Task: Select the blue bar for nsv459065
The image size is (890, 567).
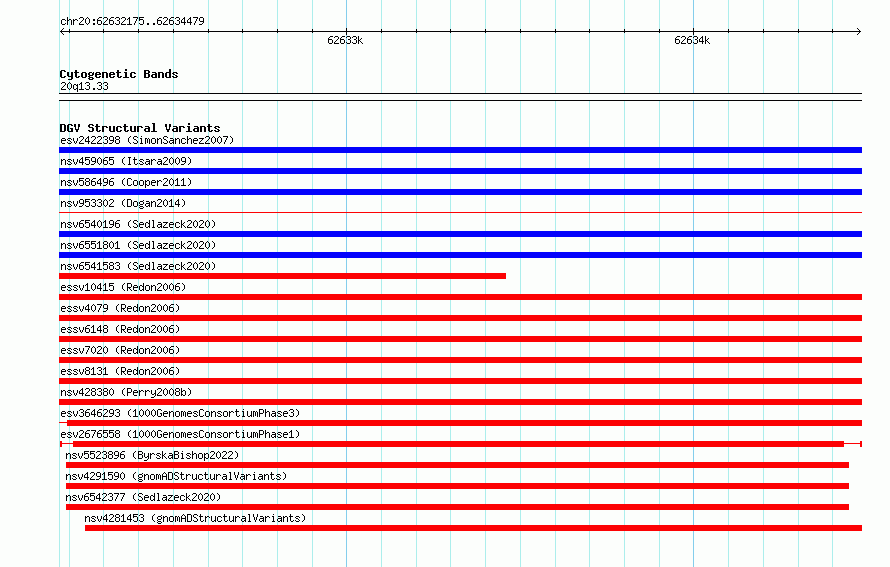Action: click(x=460, y=171)
